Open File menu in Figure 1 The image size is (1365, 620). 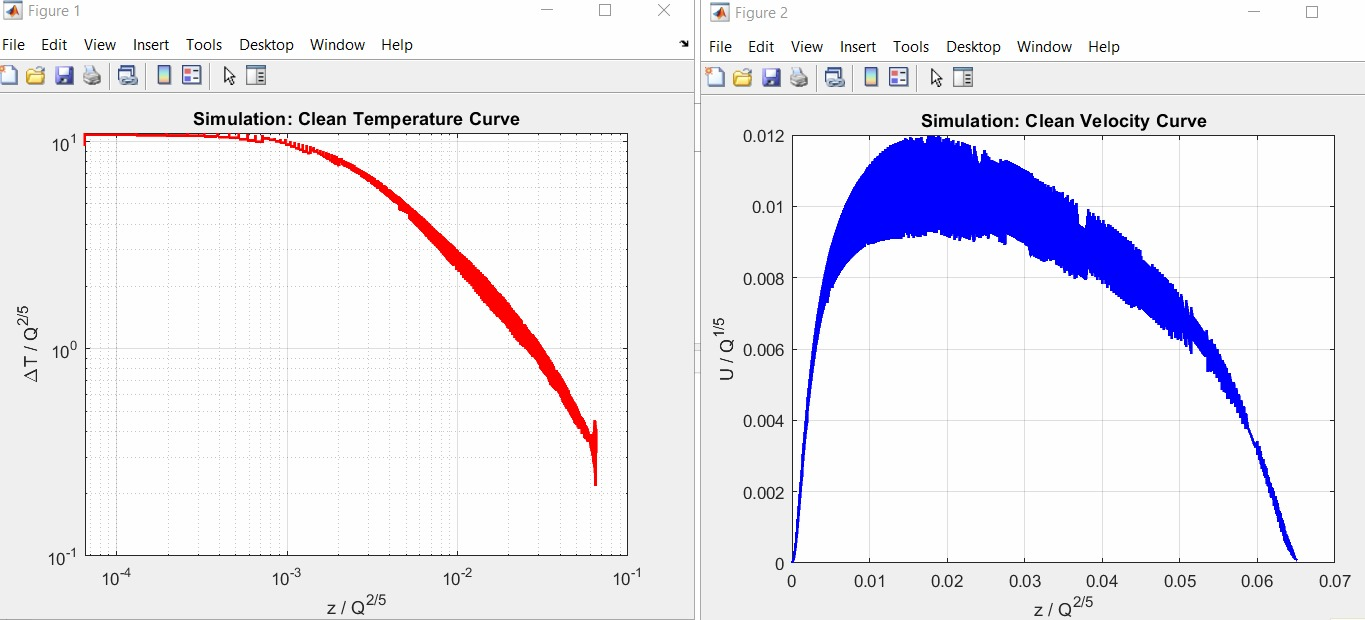click(13, 45)
